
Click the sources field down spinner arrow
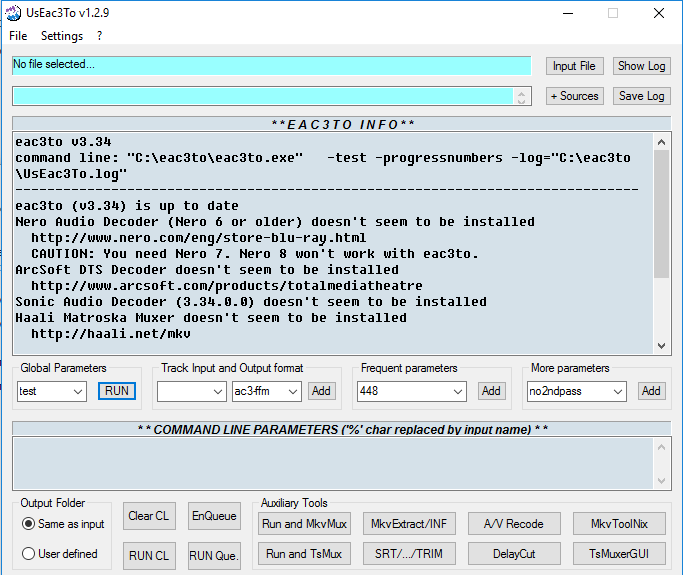(x=522, y=101)
